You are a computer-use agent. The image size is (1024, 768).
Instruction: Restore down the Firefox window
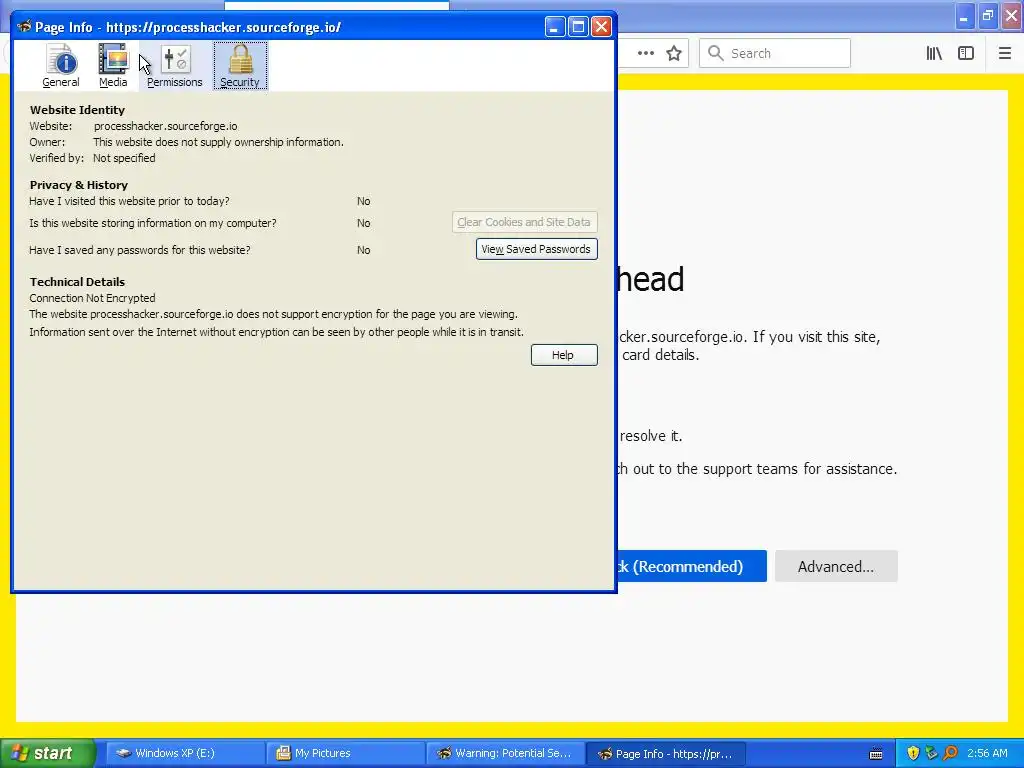(988, 16)
